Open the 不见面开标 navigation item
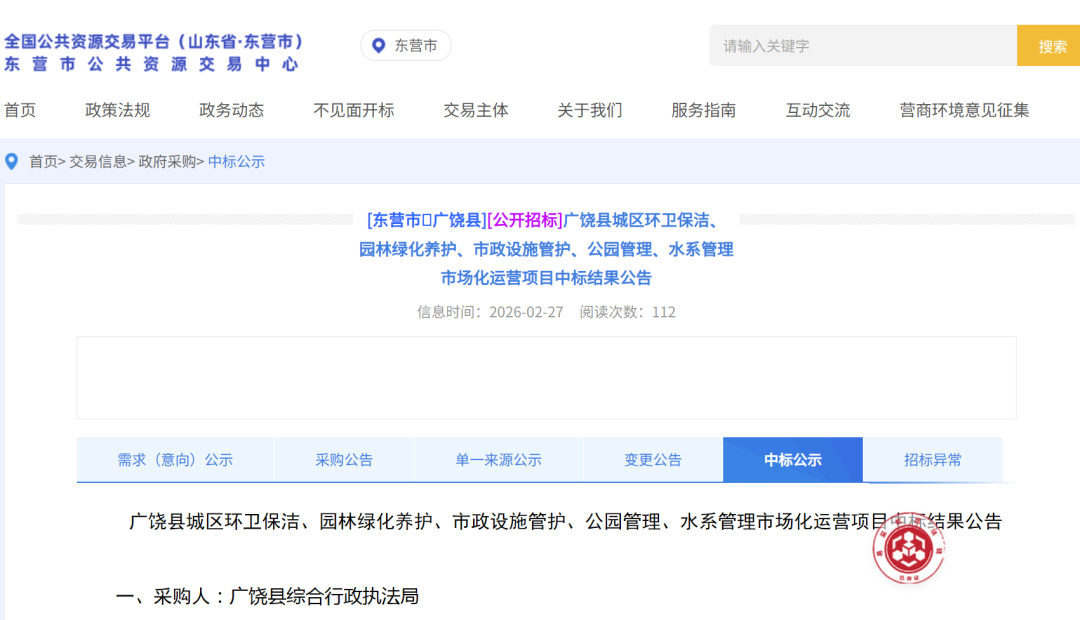This screenshot has height=620, width=1080. click(x=354, y=110)
